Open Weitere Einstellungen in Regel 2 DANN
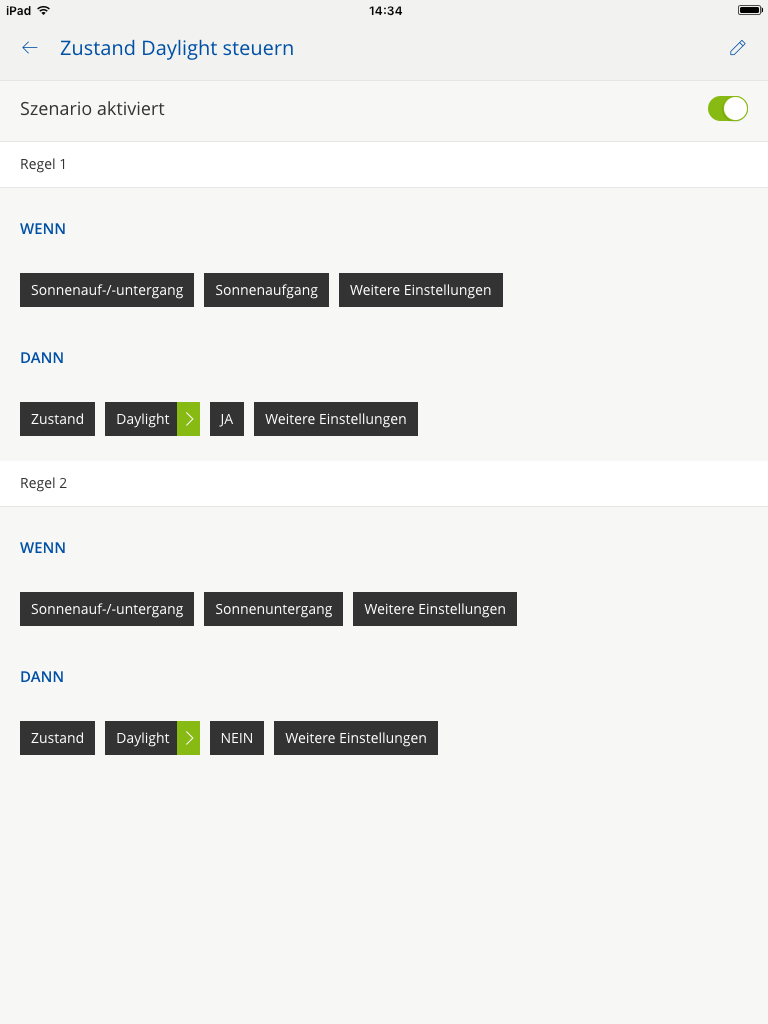 [355, 738]
